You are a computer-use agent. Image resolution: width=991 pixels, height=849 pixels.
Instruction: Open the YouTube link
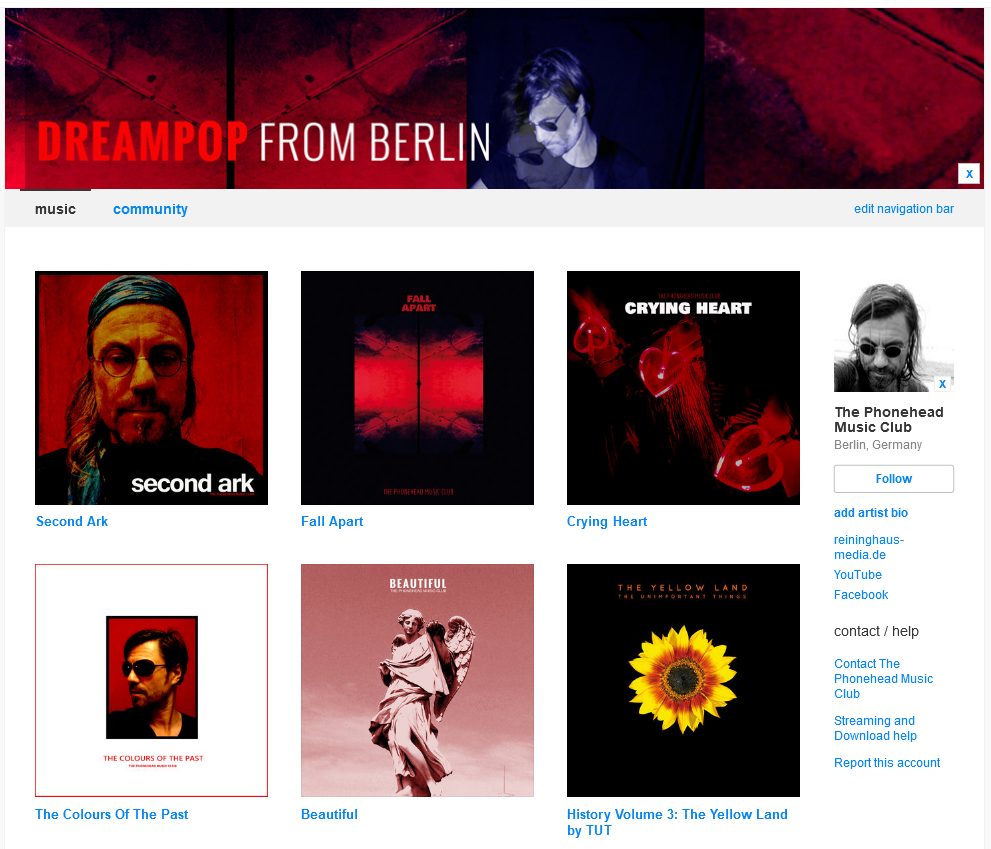858,575
